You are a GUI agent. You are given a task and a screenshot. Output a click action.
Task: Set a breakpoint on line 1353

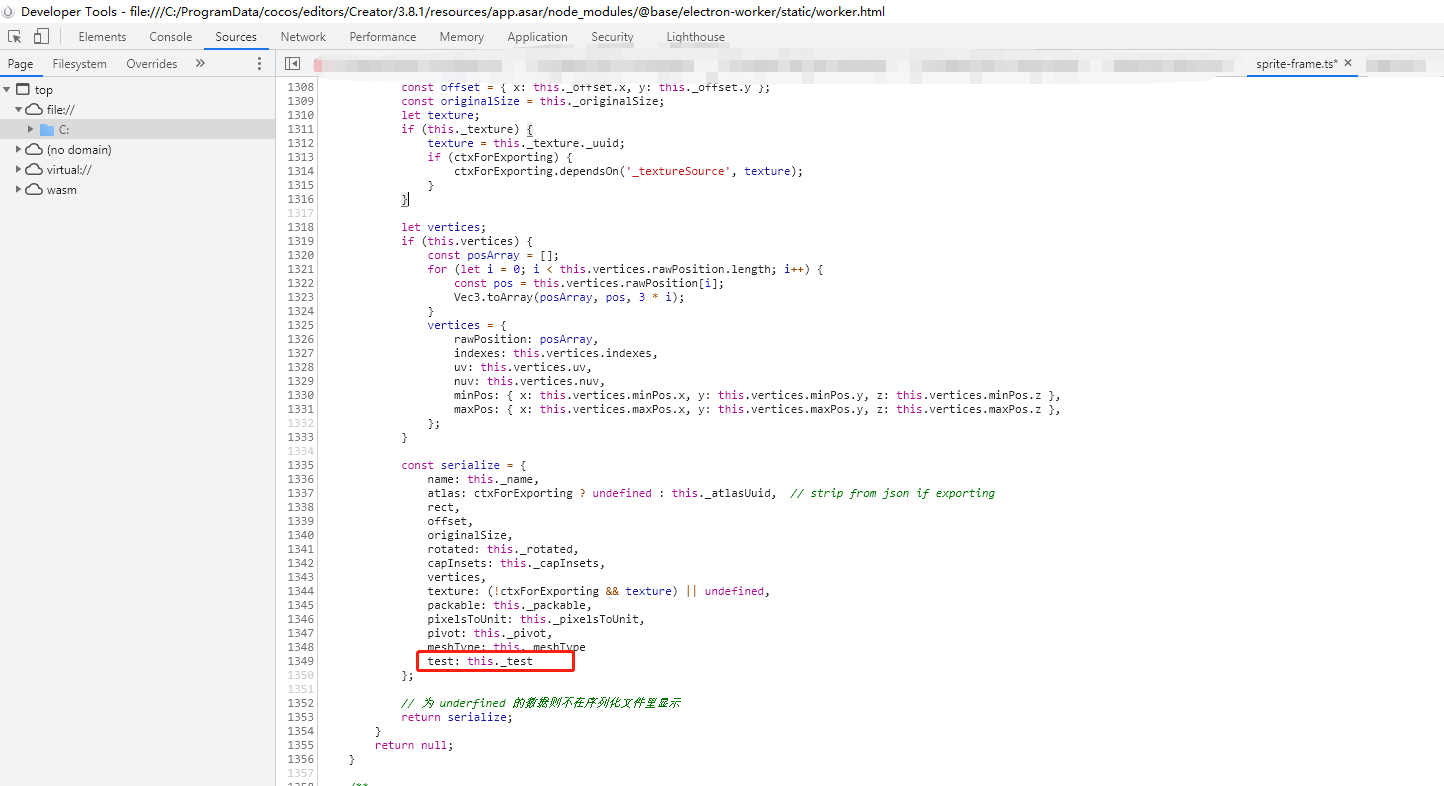(300, 717)
